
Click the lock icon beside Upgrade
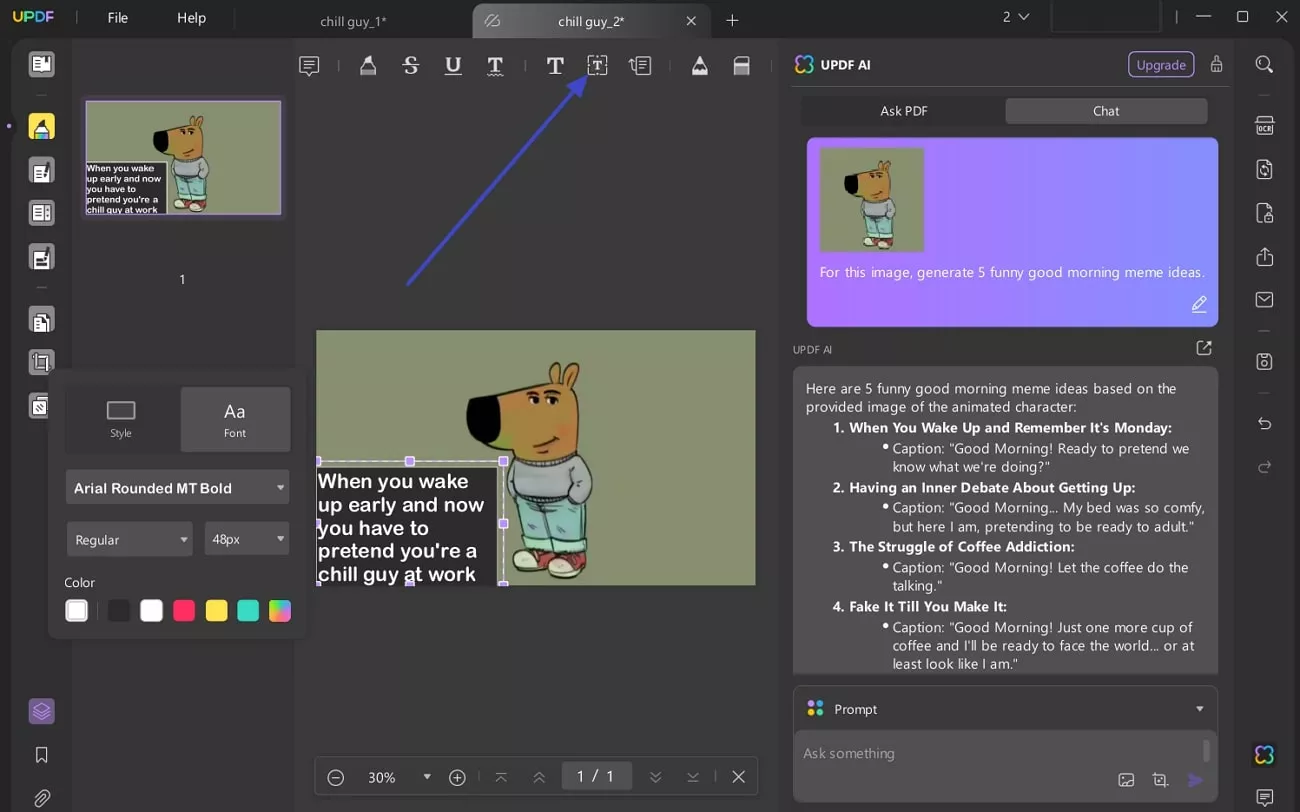tap(1217, 64)
